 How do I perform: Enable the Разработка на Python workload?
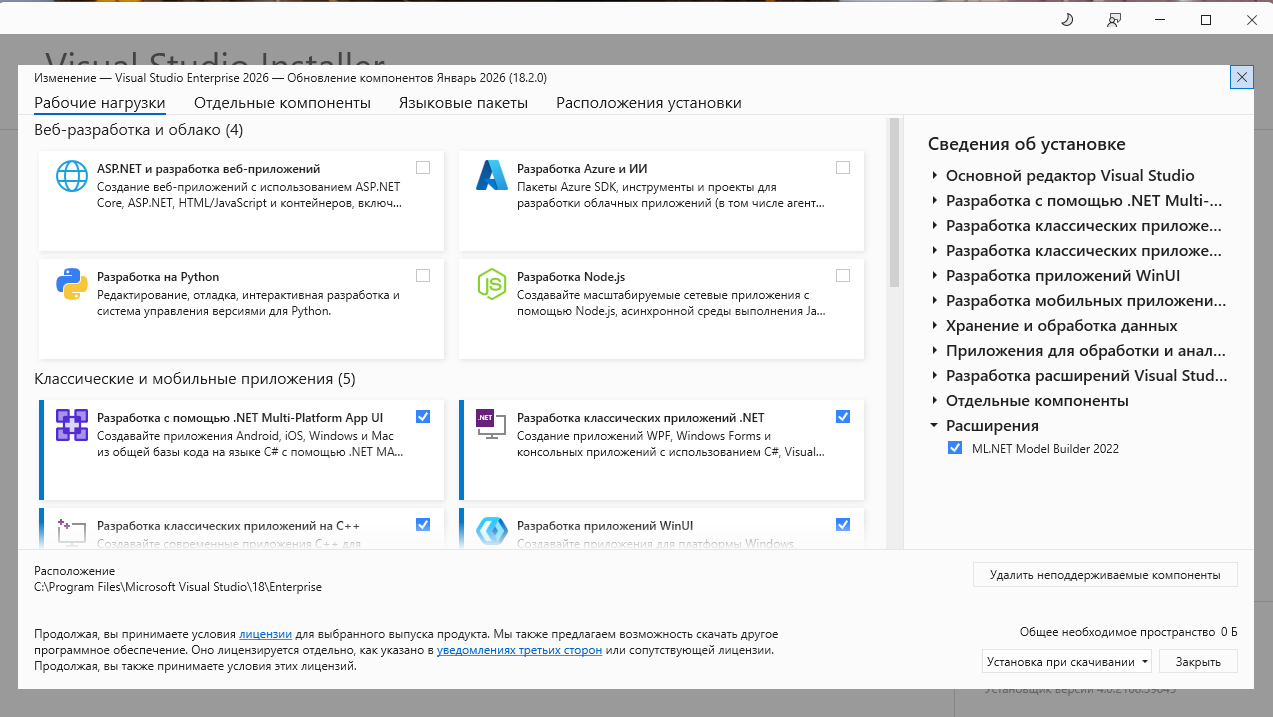(423, 275)
